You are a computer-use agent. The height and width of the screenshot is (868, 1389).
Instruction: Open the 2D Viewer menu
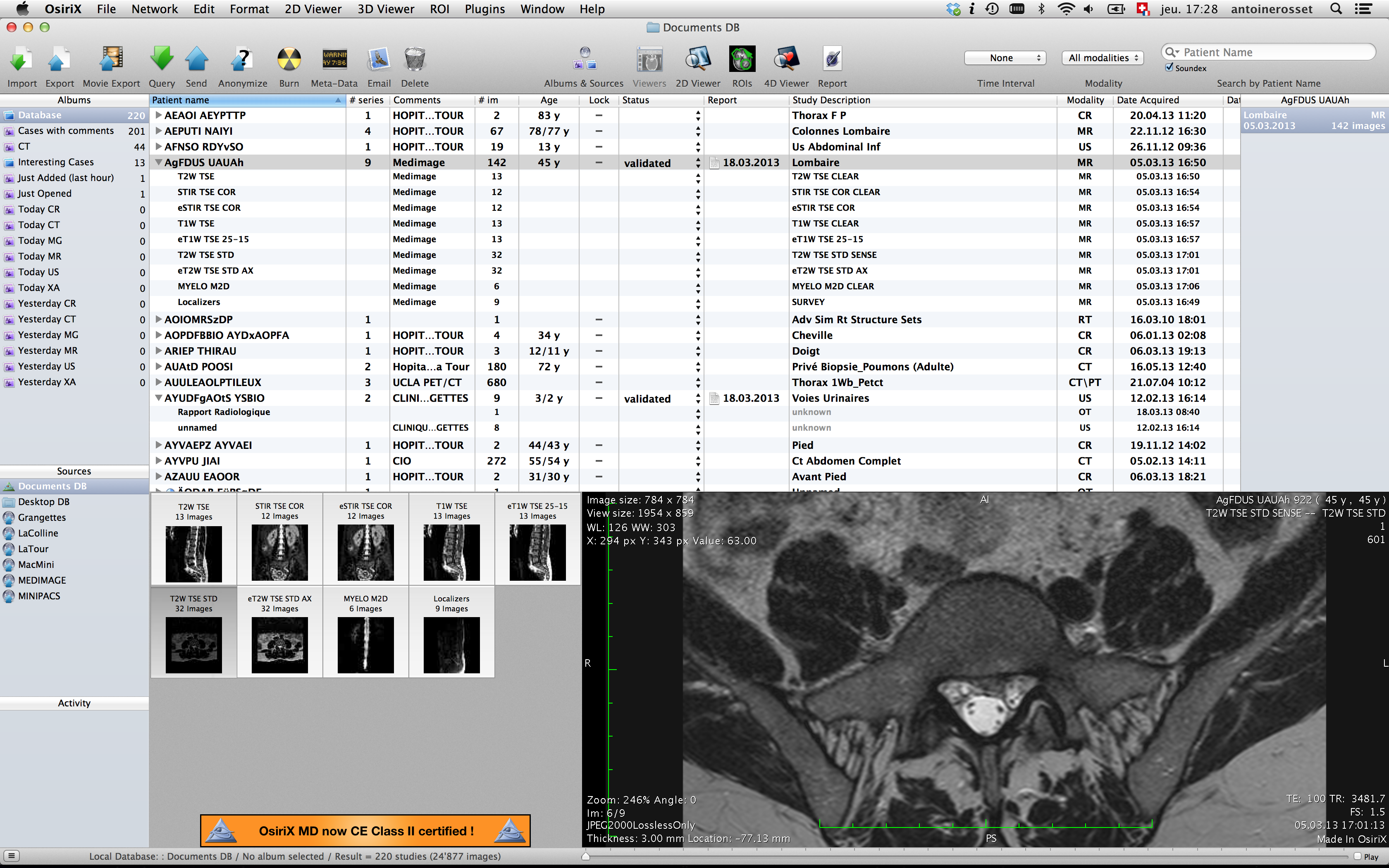(x=313, y=9)
